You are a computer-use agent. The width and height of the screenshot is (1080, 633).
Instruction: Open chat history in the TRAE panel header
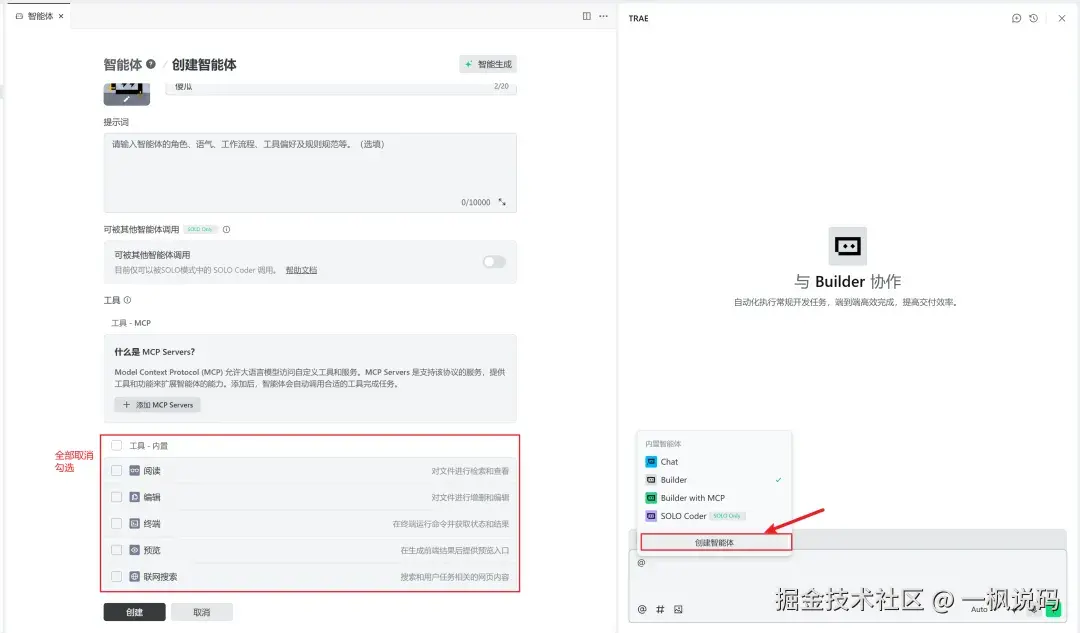point(1033,19)
